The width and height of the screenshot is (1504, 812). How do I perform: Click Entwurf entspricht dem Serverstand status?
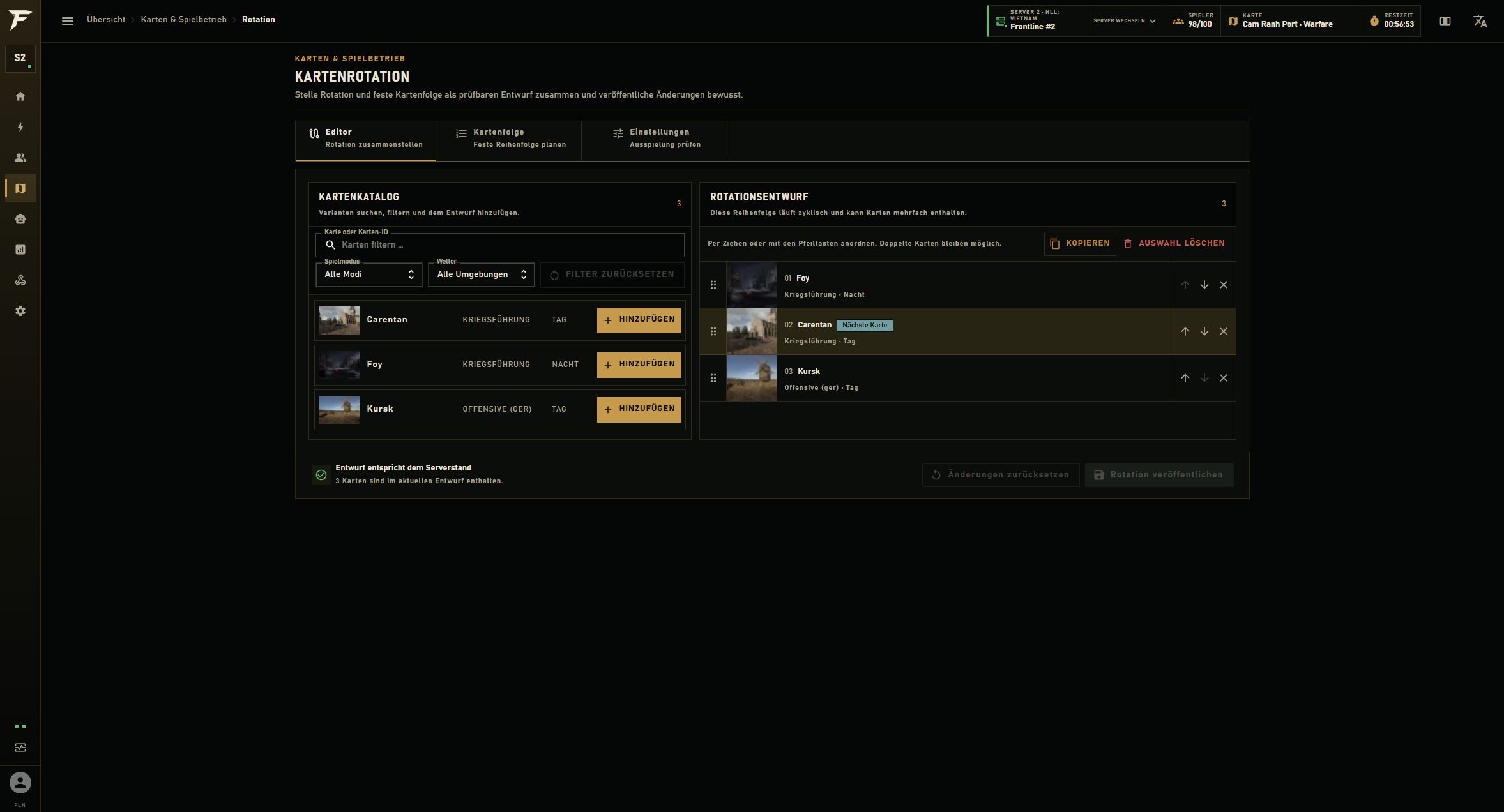[x=403, y=468]
